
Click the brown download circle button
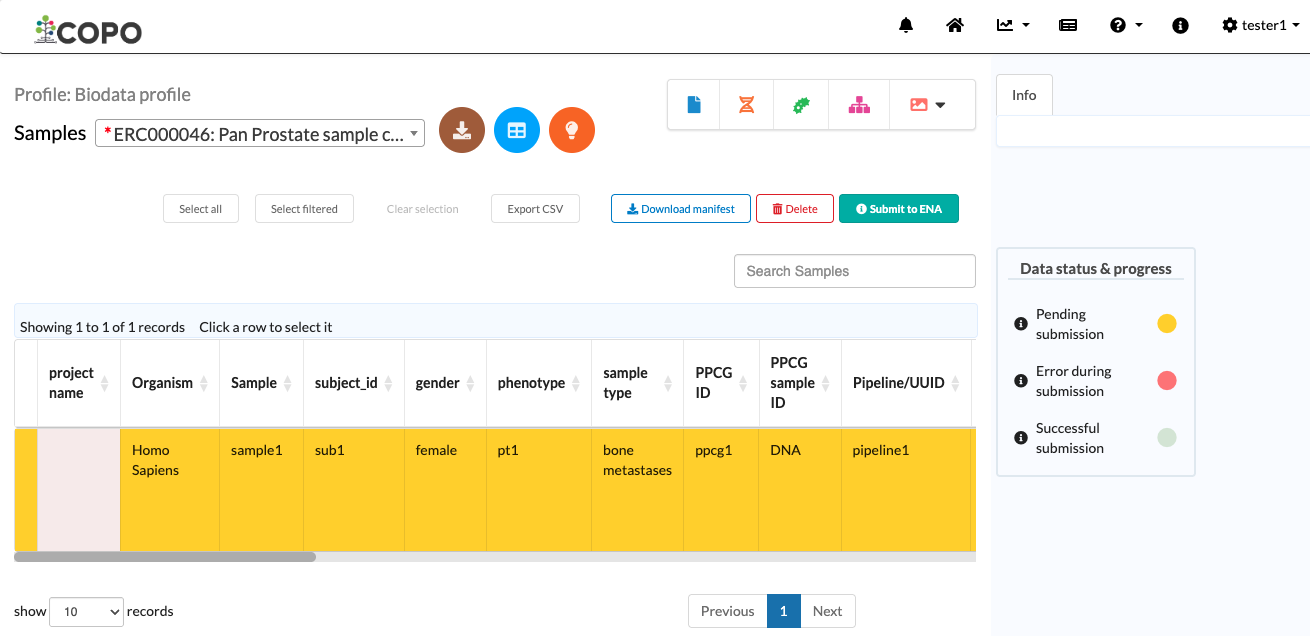[x=462, y=130]
